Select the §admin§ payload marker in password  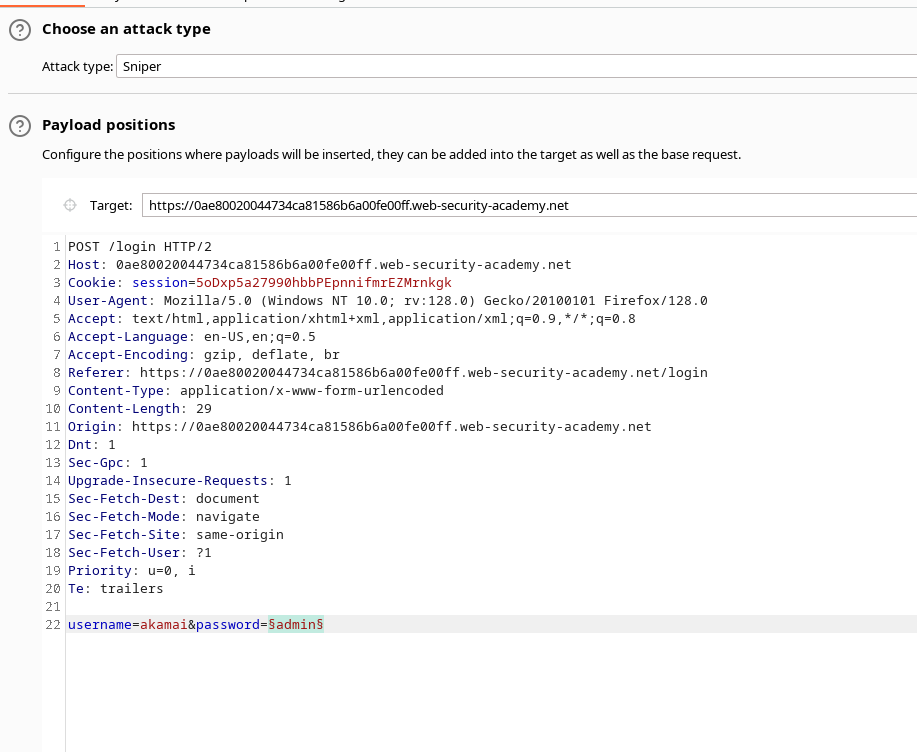click(295, 625)
